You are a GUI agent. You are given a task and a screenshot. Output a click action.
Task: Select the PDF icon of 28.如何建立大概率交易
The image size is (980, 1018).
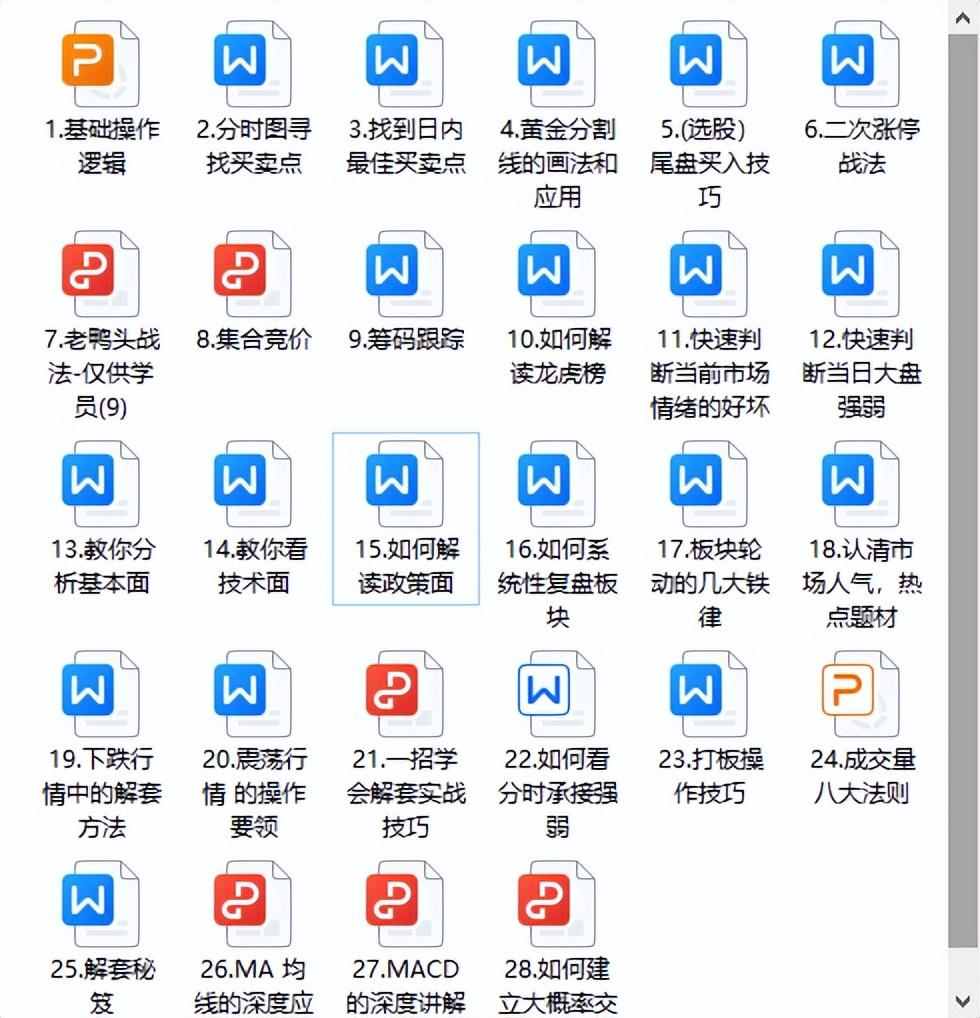click(x=557, y=904)
